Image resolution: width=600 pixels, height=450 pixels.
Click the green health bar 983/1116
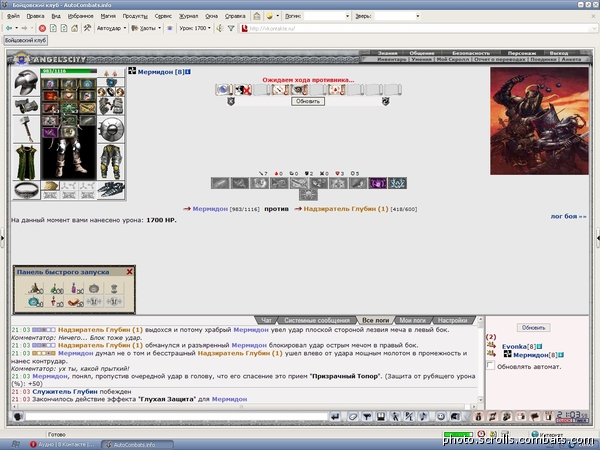click(68, 71)
